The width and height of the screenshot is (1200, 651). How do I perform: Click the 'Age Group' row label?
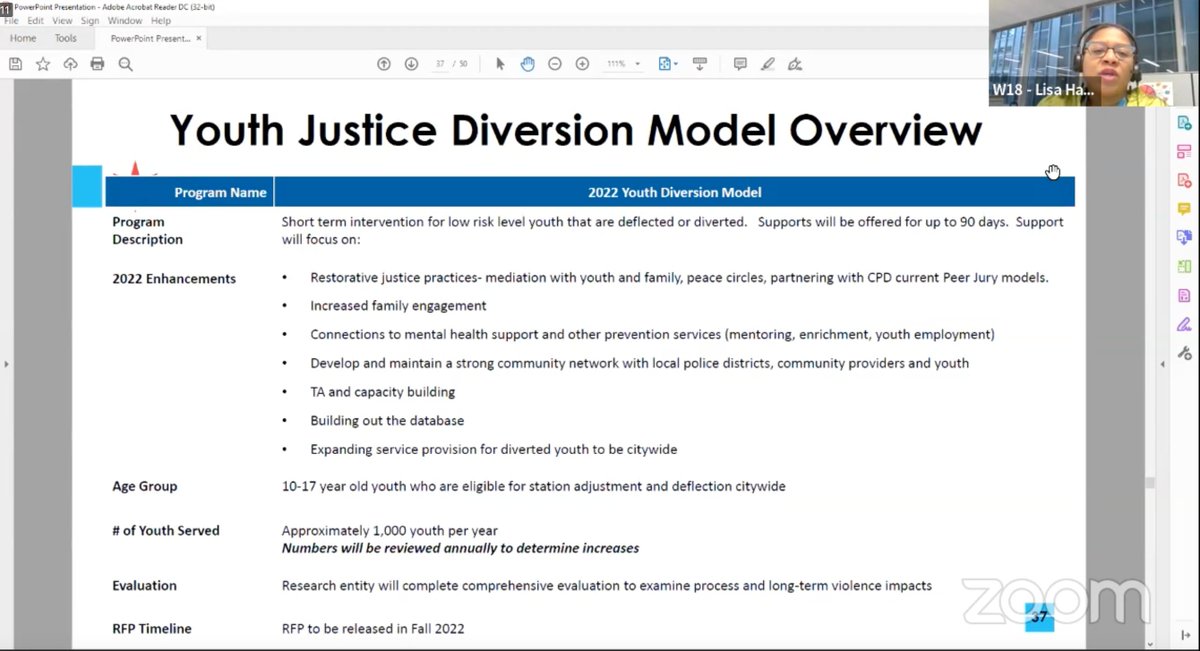(145, 486)
